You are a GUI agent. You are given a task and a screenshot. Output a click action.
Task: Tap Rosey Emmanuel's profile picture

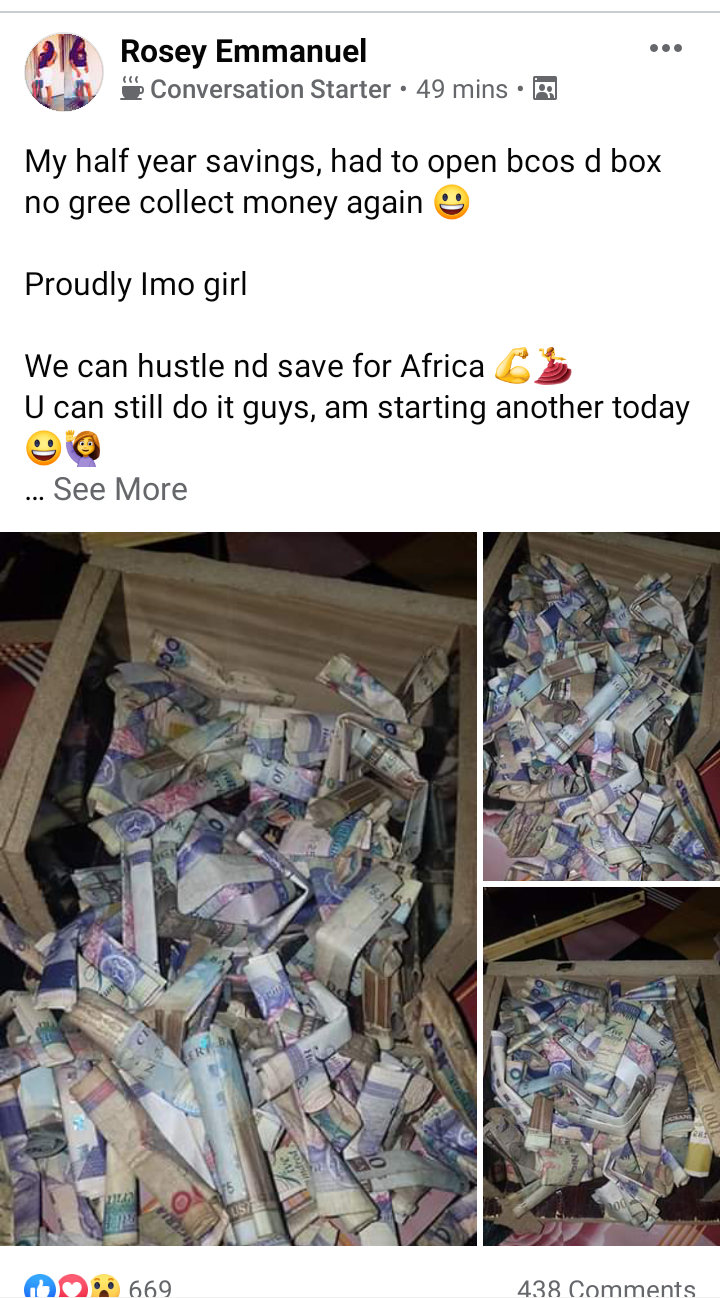coord(64,71)
